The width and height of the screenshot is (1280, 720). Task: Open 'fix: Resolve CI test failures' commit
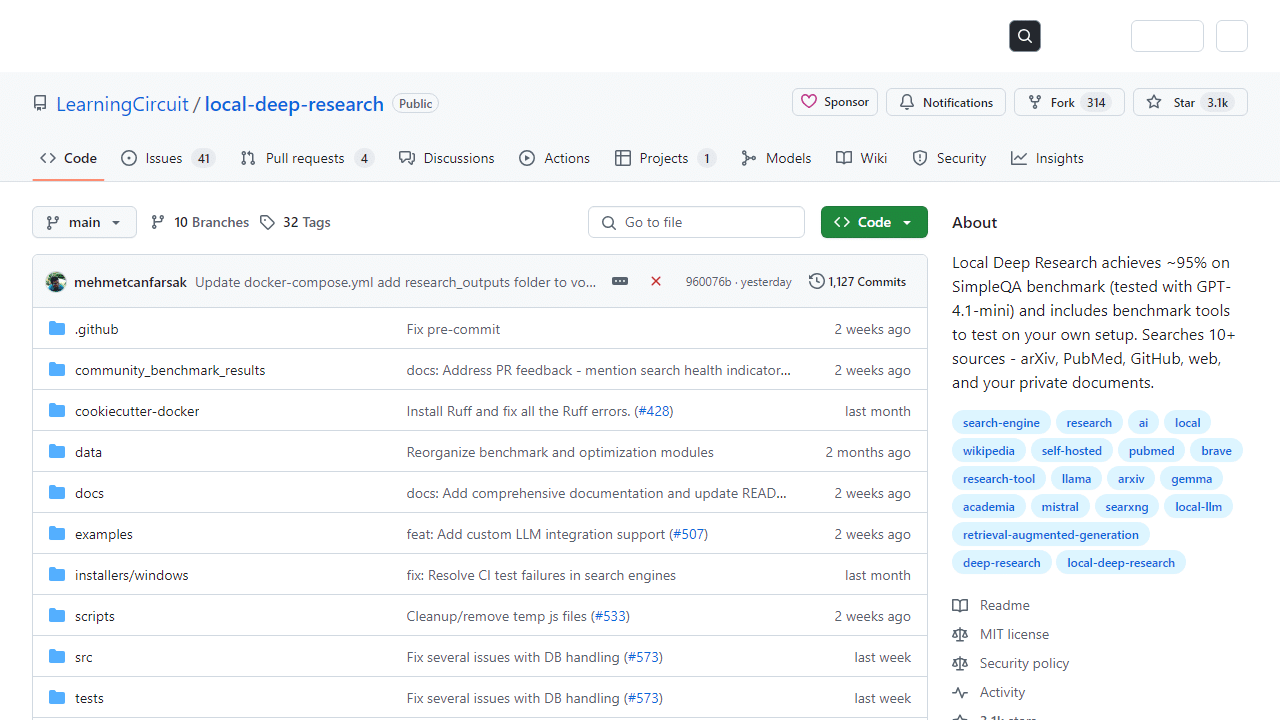coord(541,575)
